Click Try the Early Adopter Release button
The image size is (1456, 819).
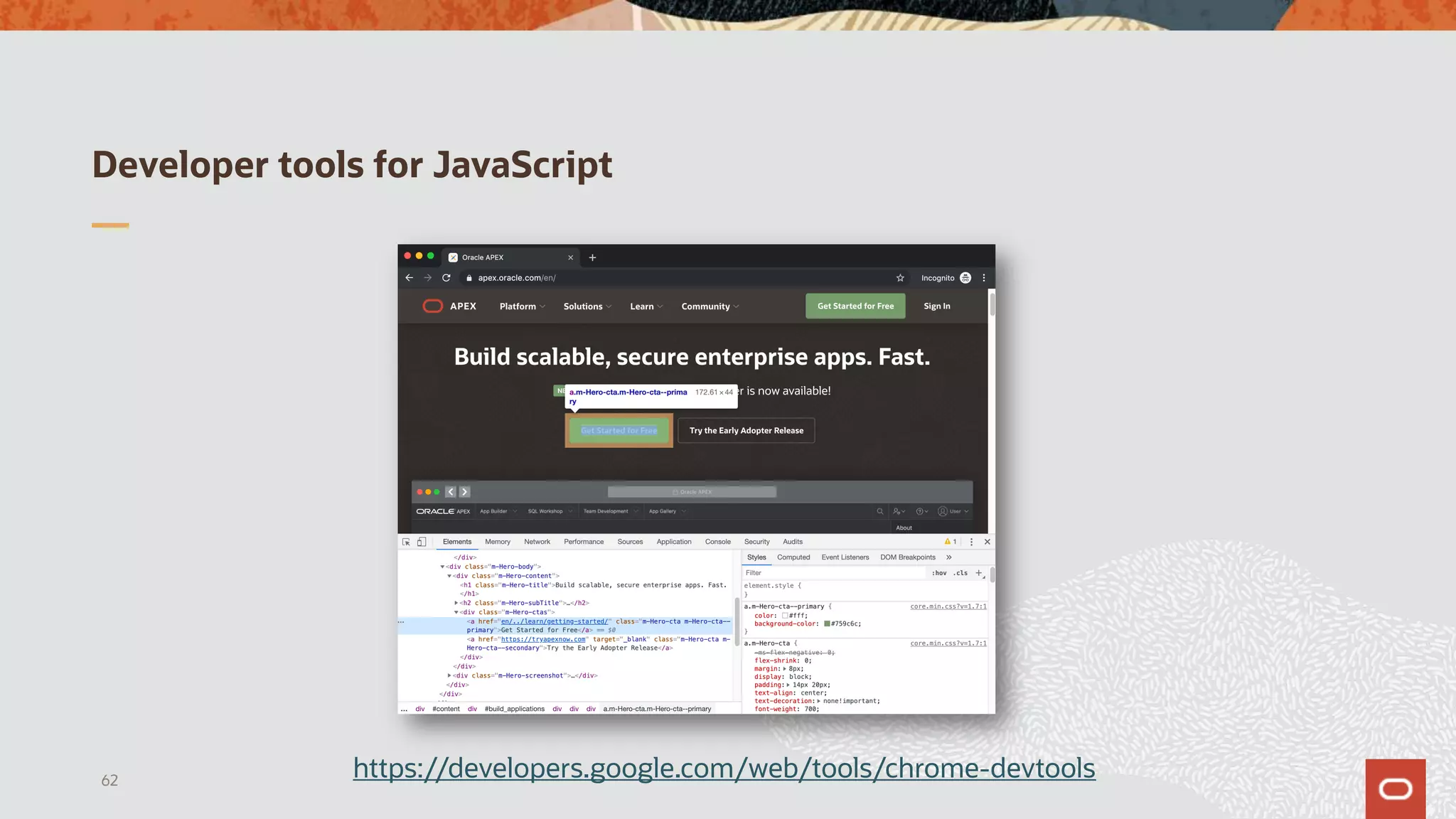coord(746,431)
